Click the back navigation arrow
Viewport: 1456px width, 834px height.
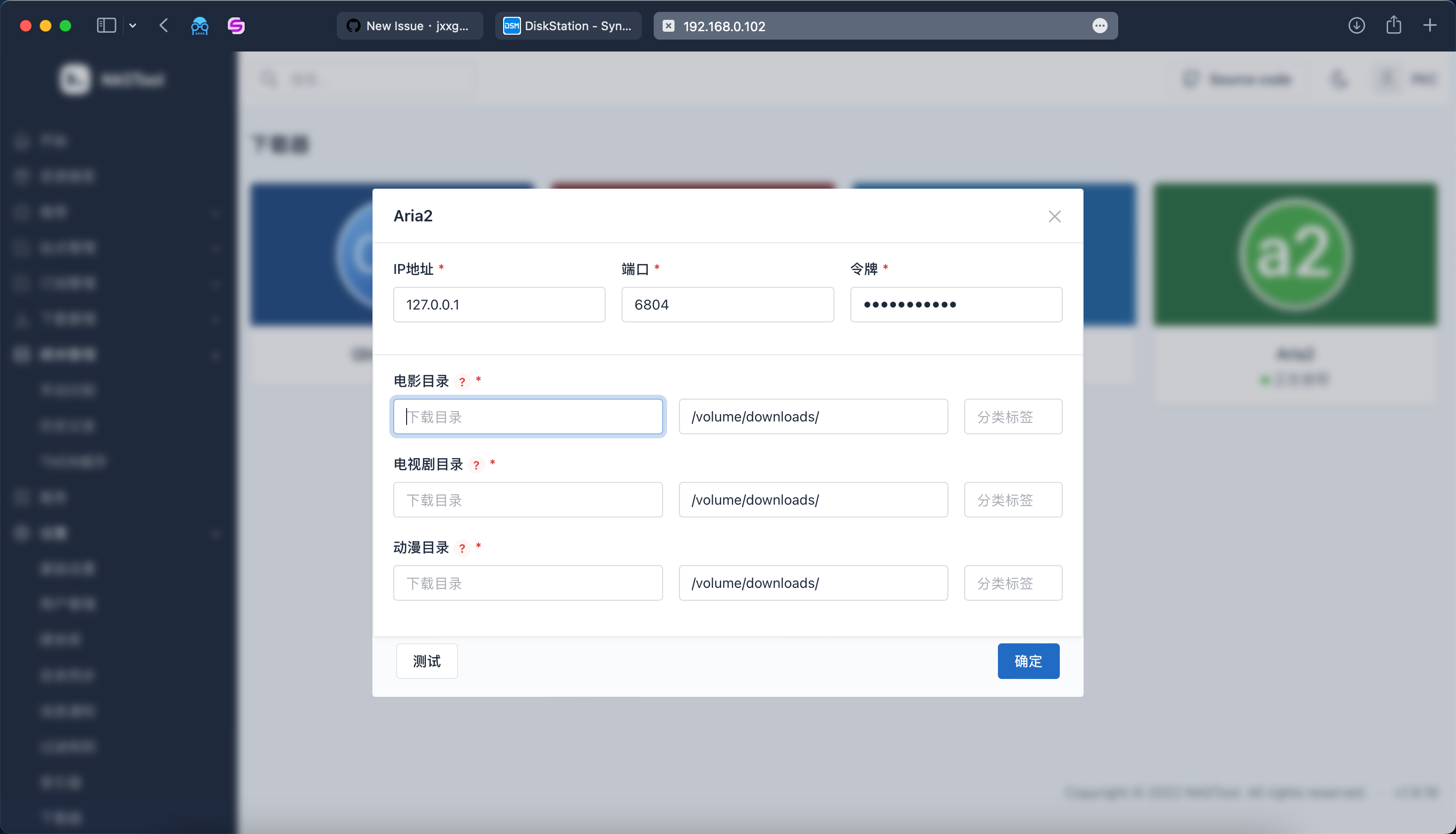(x=164, y=26)
